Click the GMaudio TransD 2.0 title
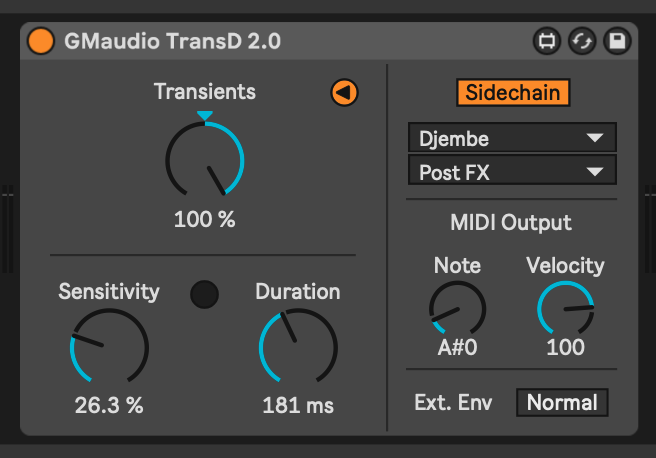The image size is (656, 458). coord(172,41)
